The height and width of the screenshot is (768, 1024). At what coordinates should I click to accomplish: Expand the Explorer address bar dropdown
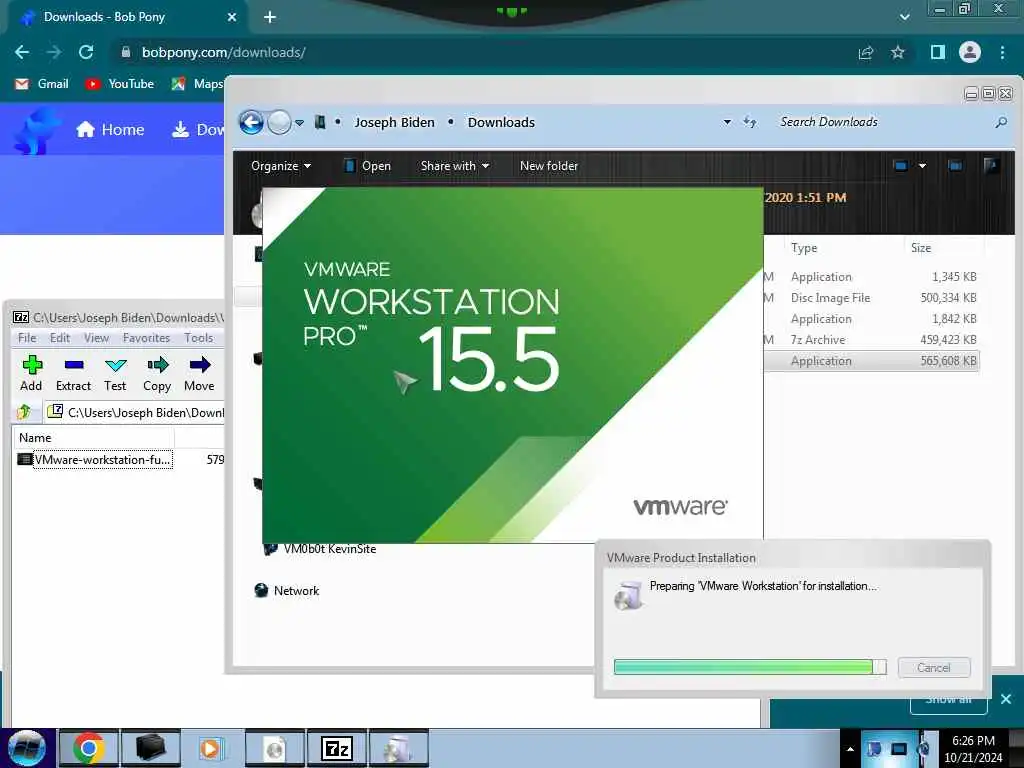[x=727, y=122]
